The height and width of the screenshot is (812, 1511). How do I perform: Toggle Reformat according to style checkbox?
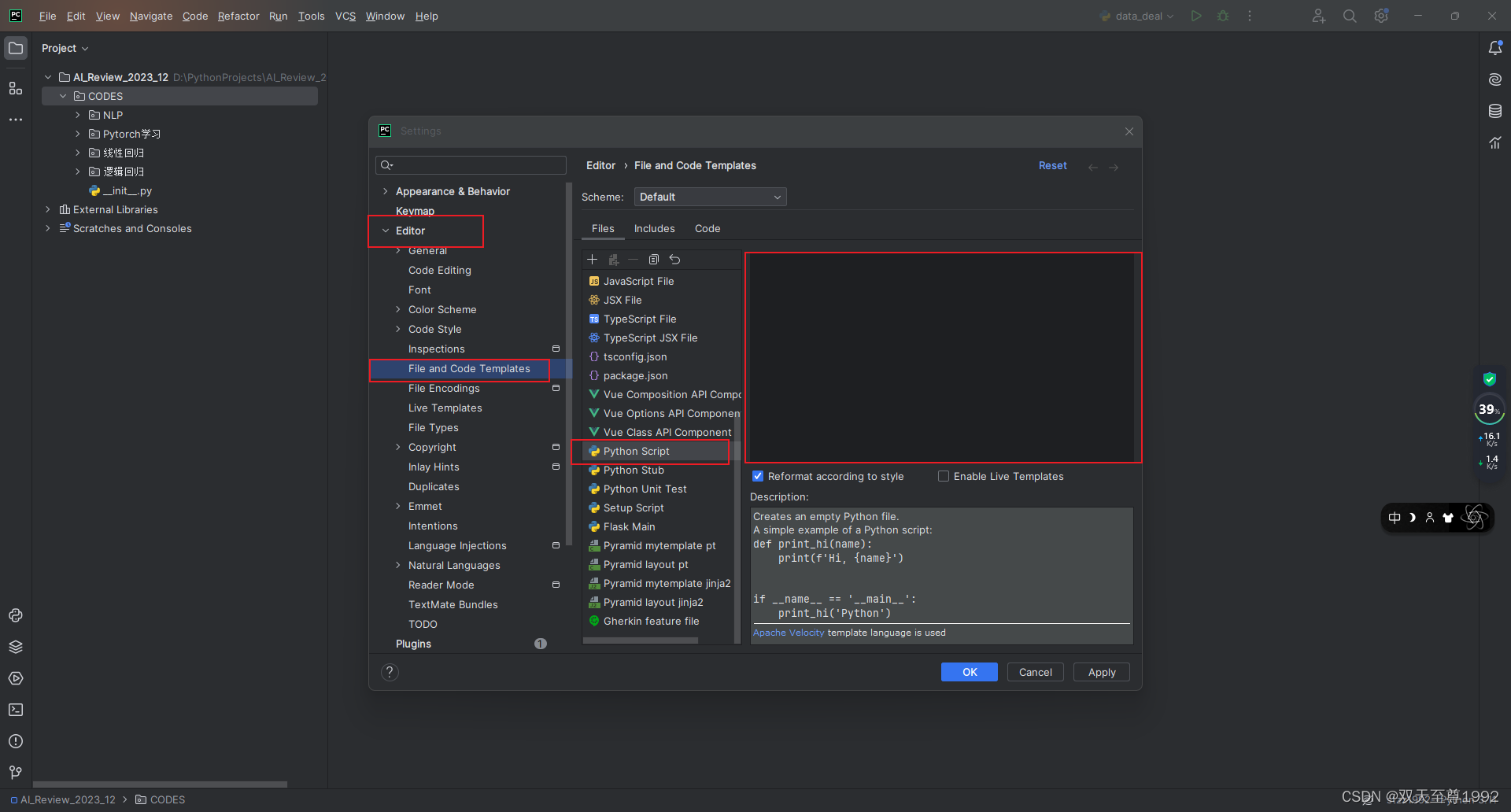(758, 476)
